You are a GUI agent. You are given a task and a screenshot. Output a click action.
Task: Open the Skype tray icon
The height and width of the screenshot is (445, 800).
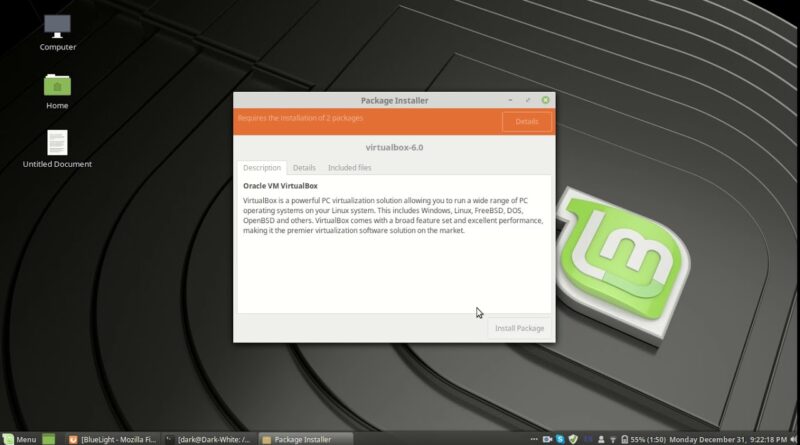pos(560,439)
